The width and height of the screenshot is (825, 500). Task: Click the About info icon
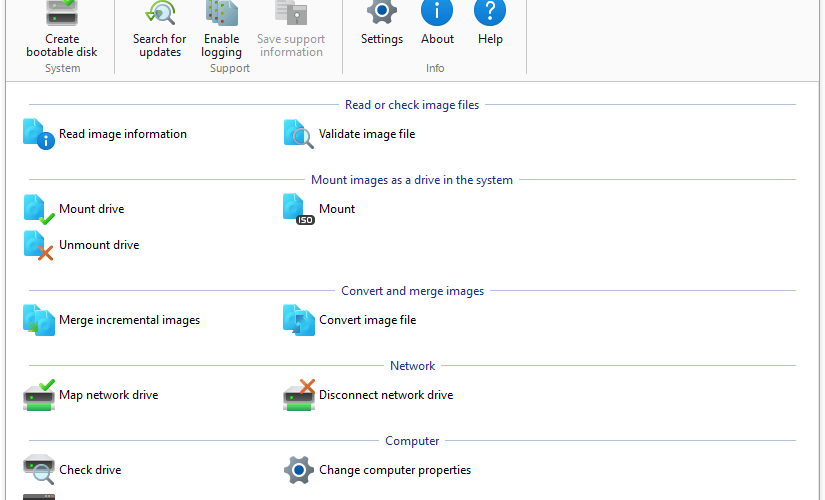(x=437, y=13)
